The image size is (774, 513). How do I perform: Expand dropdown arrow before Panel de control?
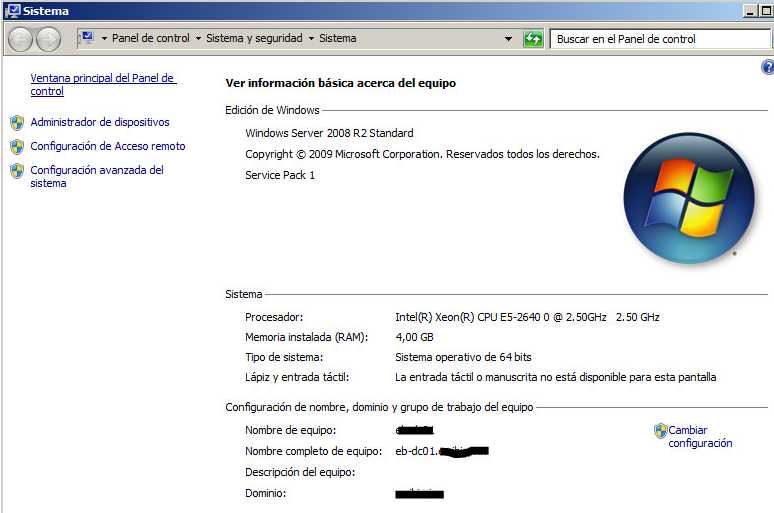[x=104, y=39]
